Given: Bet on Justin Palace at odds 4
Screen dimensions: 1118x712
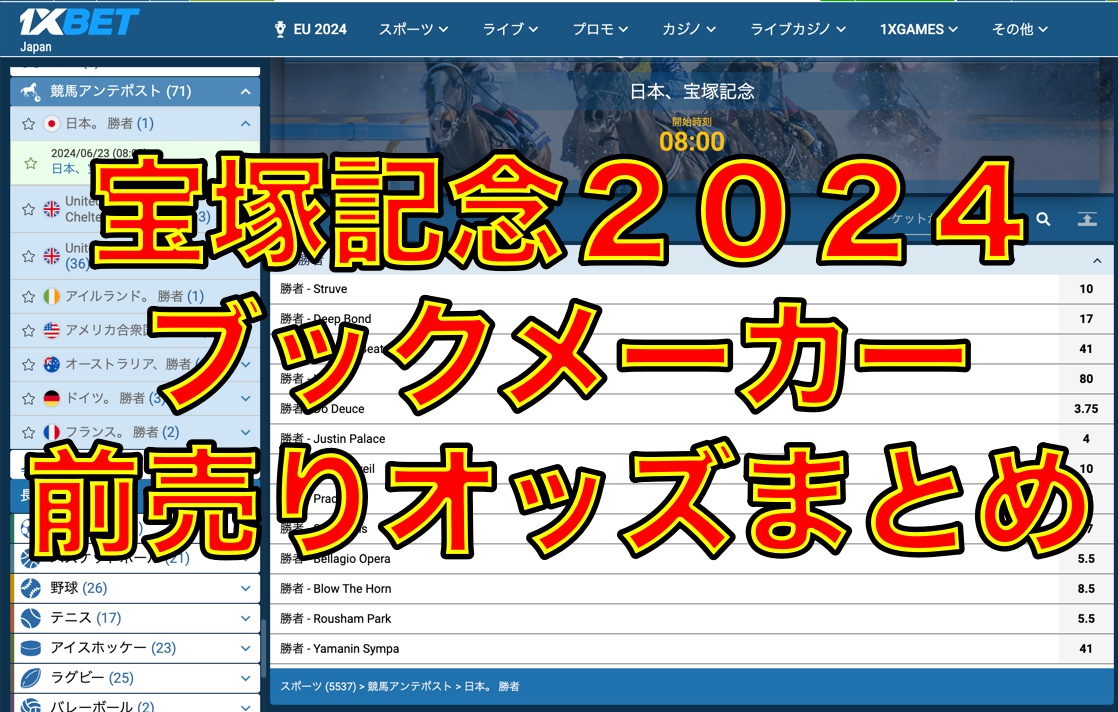Looking at the screenshot, I should click(1086, 438).
